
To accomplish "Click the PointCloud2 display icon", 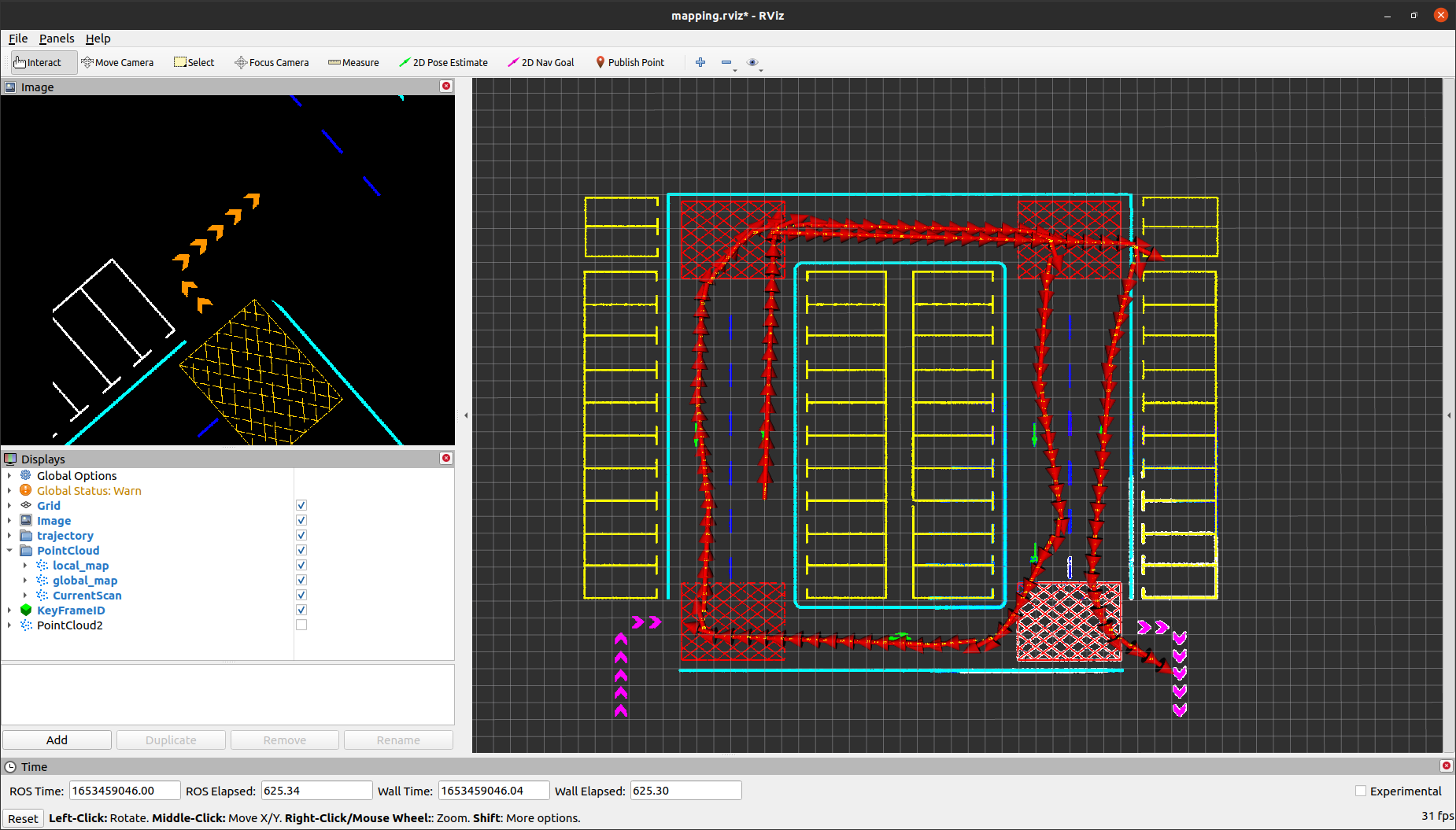I will [x=26, y=625].
